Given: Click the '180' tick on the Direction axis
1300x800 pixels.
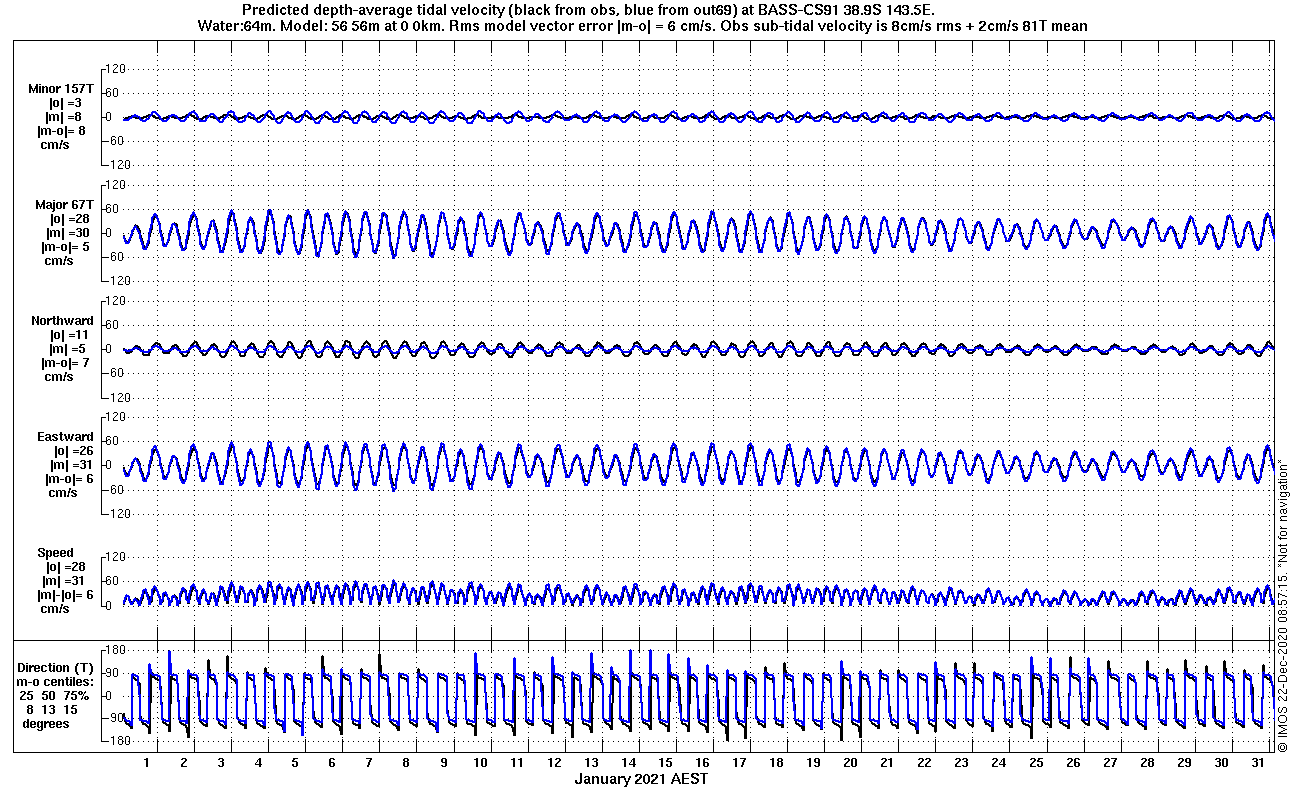Looking at the screenshot, I should [114, 650].
